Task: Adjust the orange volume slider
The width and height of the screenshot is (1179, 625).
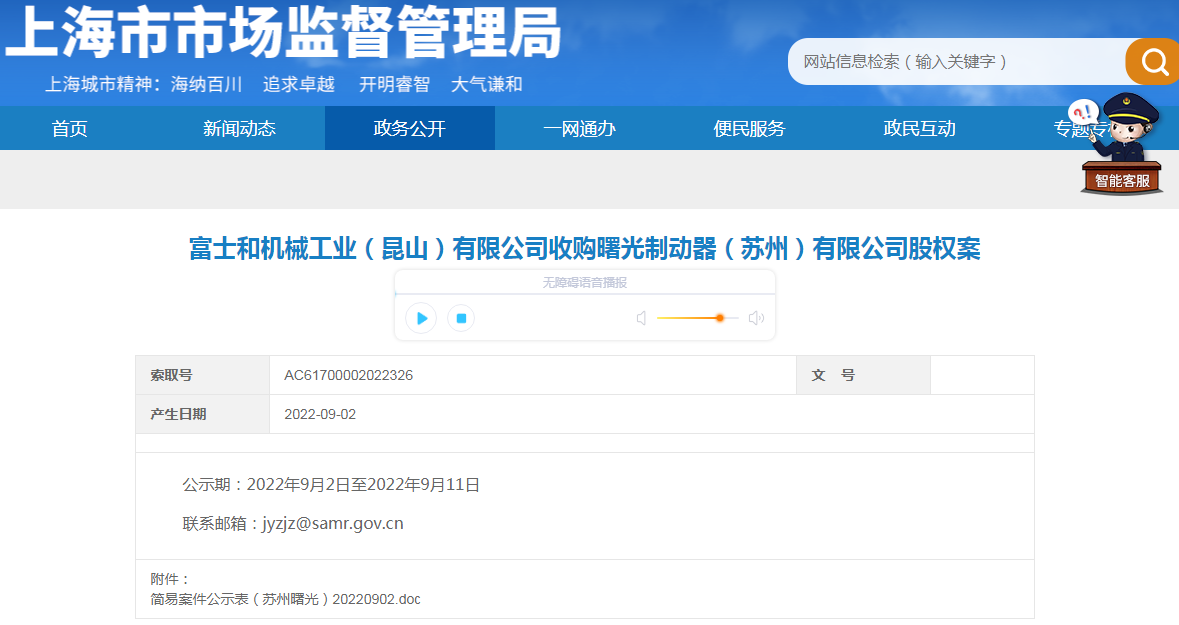Action: tap(697, 318)
